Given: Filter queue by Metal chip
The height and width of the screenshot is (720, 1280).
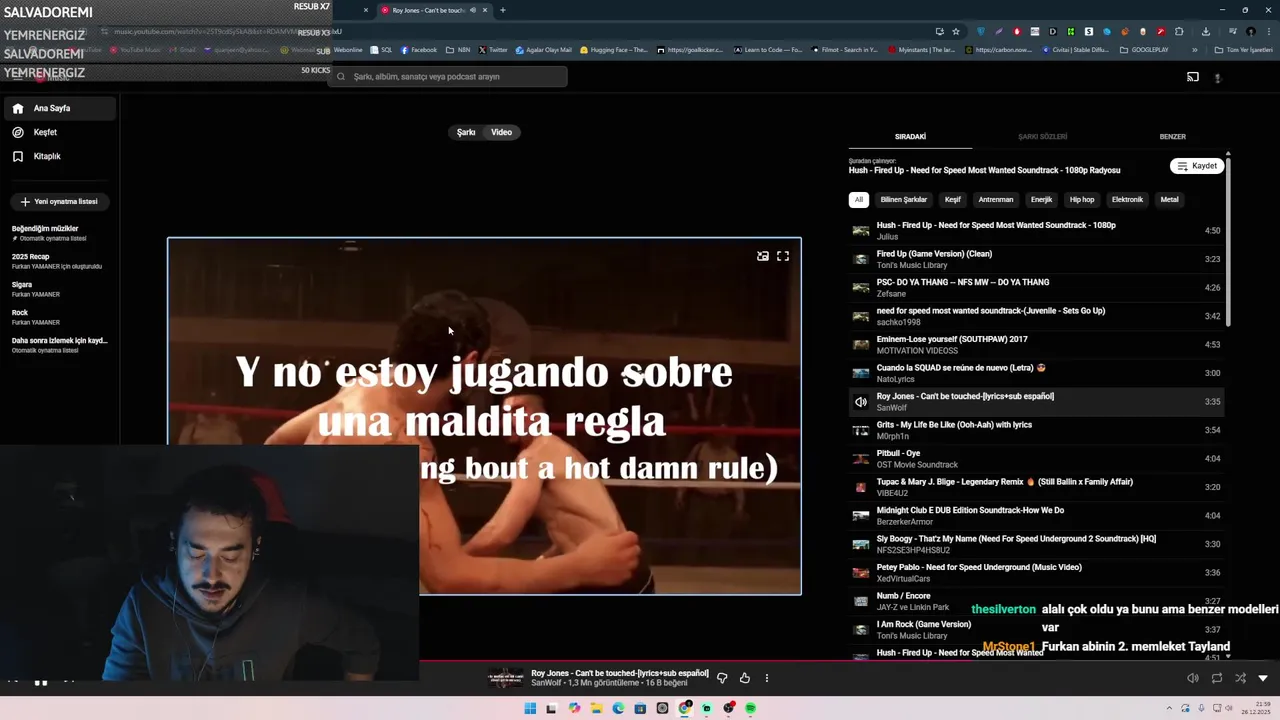Looking at the screenshot, I should coord(1169,199).
